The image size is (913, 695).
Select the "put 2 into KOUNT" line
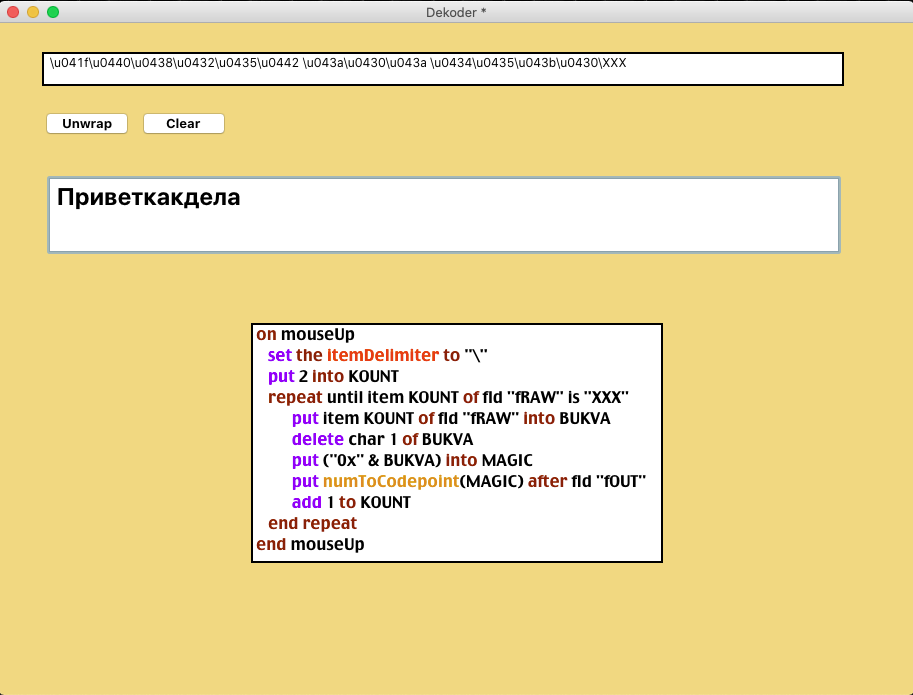(333, 376)
